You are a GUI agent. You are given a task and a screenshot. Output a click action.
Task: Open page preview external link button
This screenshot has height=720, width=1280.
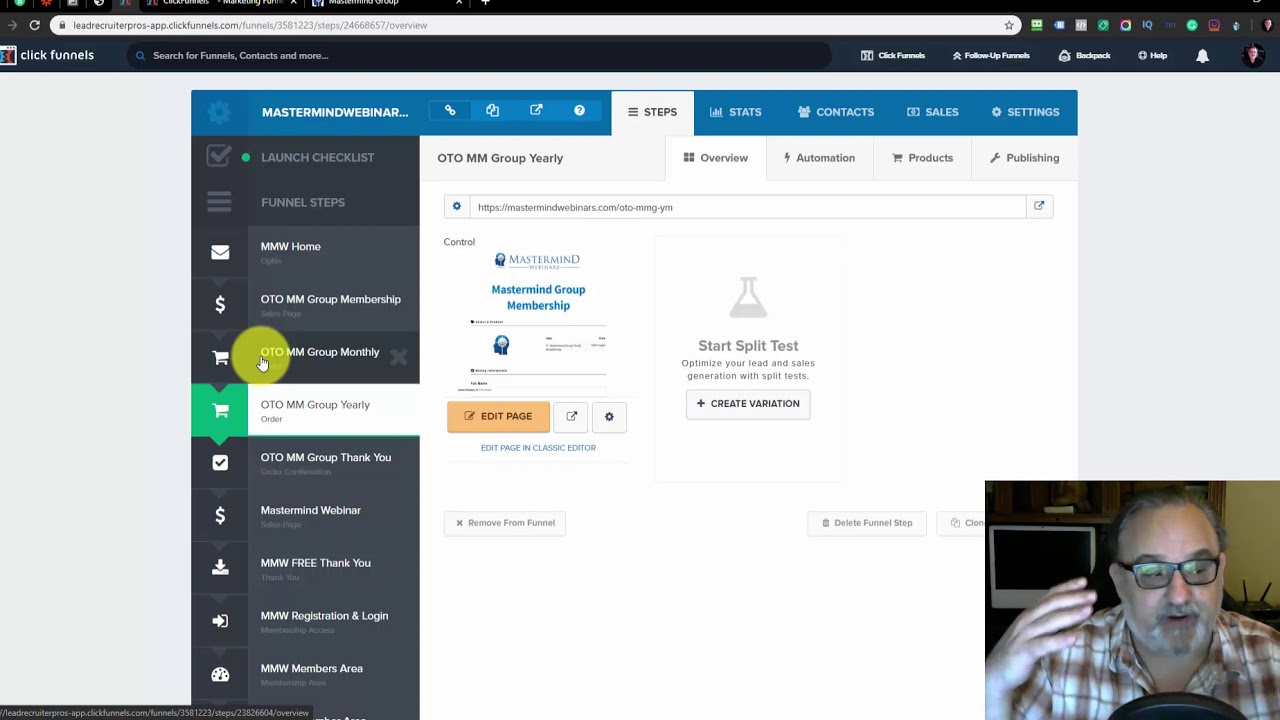(572, 416)
